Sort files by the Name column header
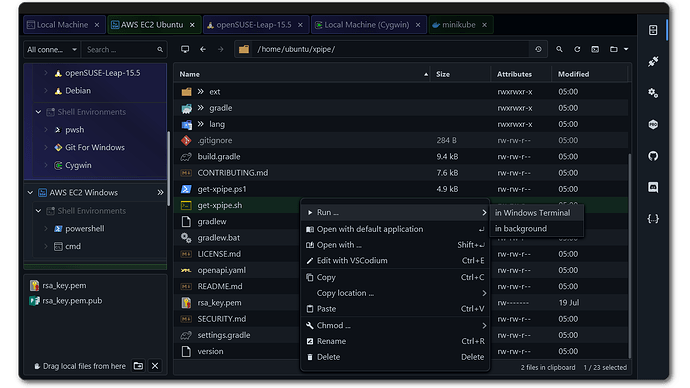The image size is (690, 388). [189, 74]
